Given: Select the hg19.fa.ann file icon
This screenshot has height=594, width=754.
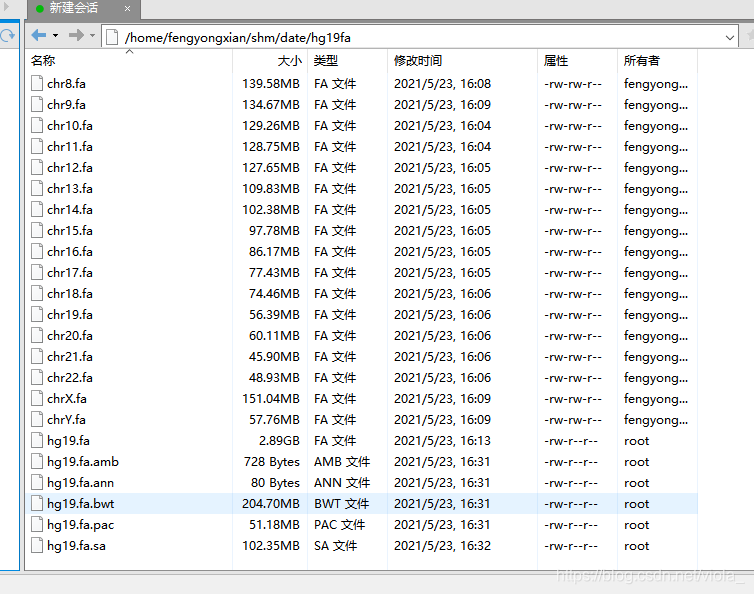Looking at the screenshot, I should (x=37, y=482).
